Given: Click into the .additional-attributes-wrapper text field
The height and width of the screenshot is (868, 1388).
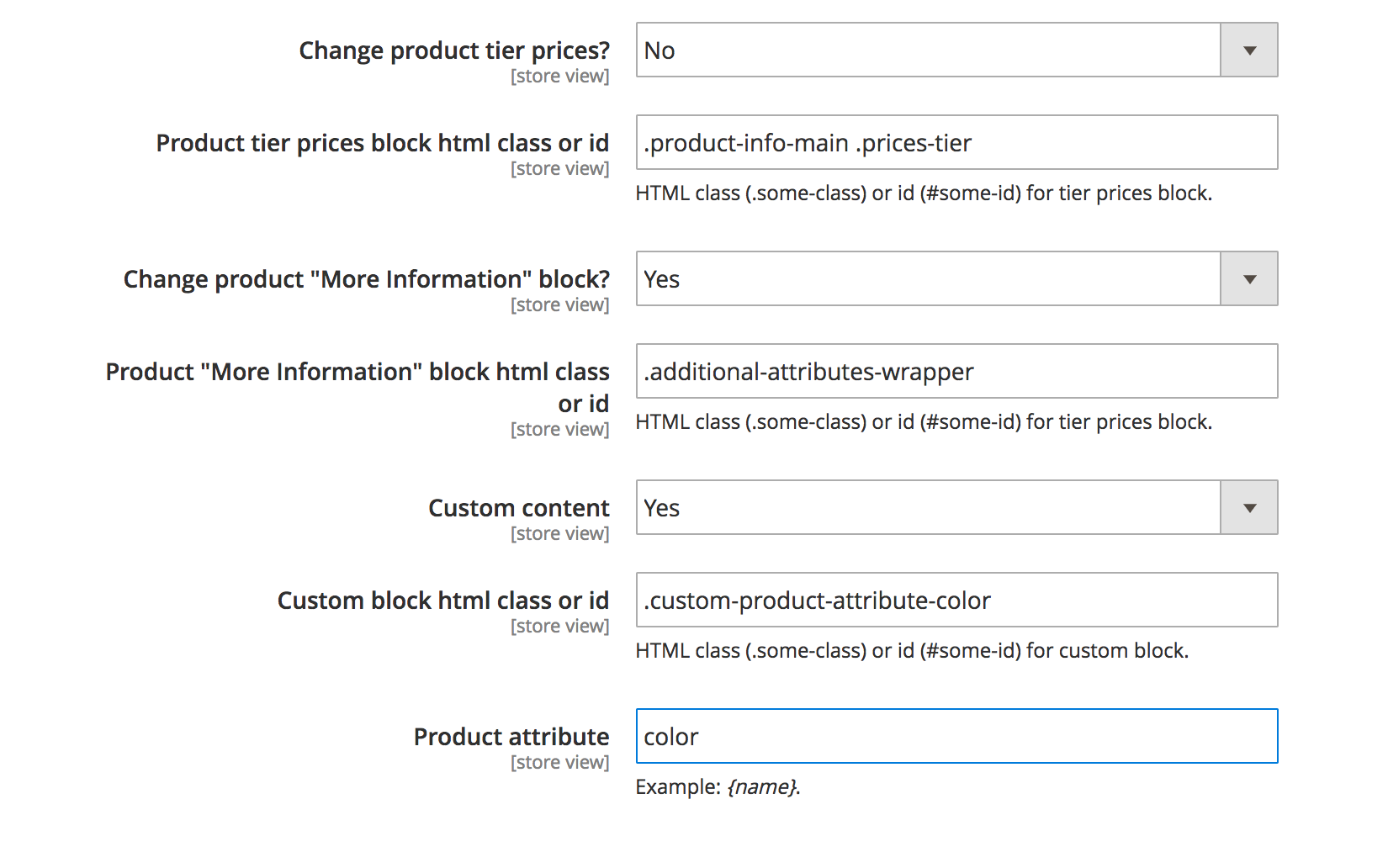Looking at the screenshot, I should click(956, 372).
